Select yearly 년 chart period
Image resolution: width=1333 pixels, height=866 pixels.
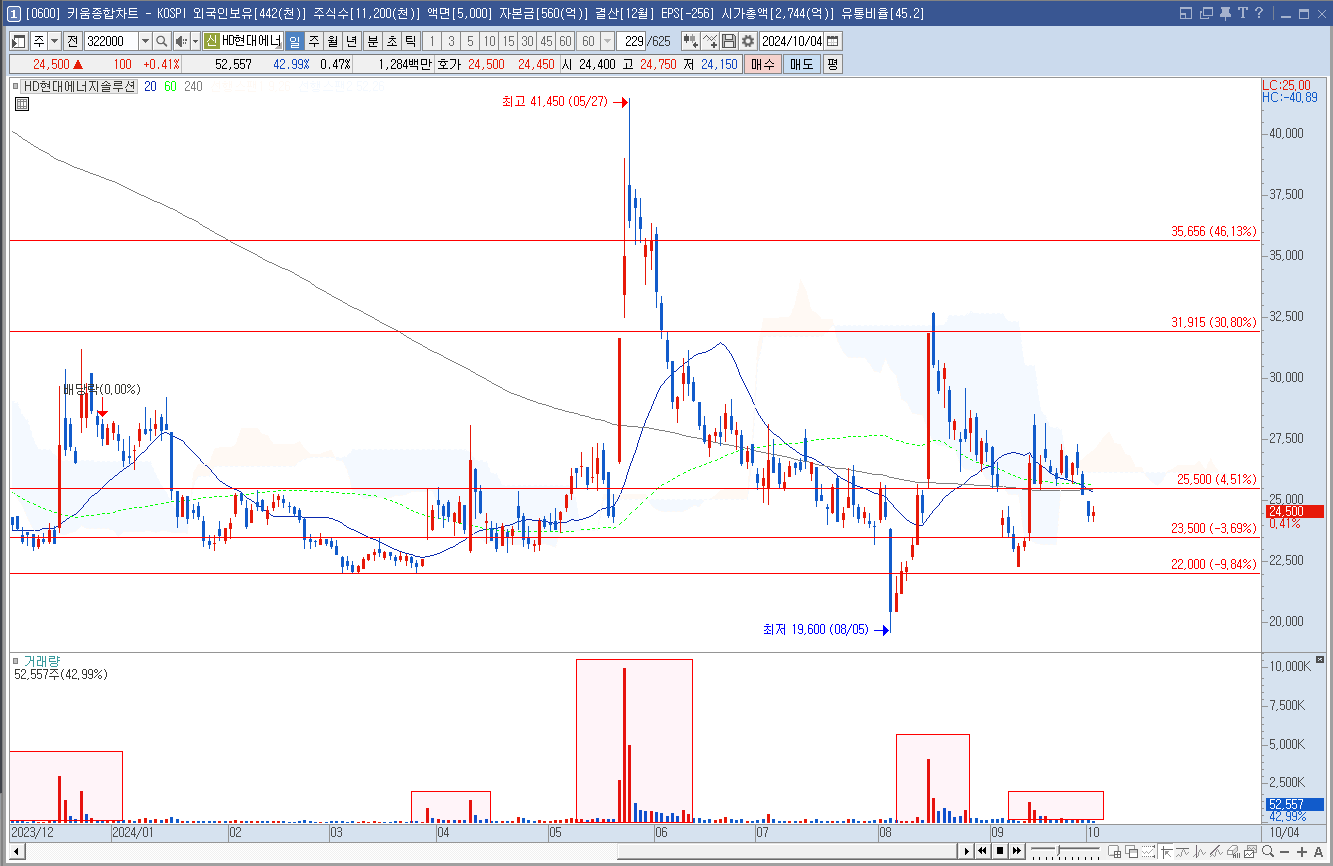351,41
